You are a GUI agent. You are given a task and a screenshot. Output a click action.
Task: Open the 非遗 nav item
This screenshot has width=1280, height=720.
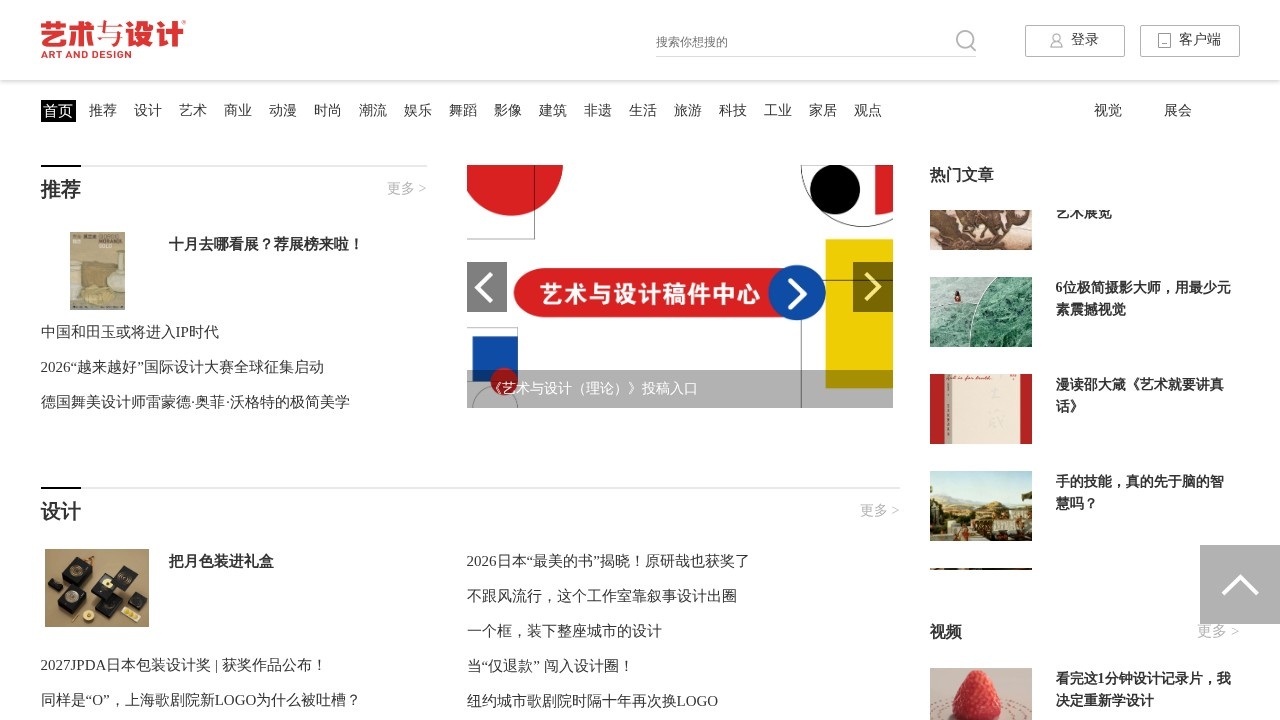click(598, 111)
